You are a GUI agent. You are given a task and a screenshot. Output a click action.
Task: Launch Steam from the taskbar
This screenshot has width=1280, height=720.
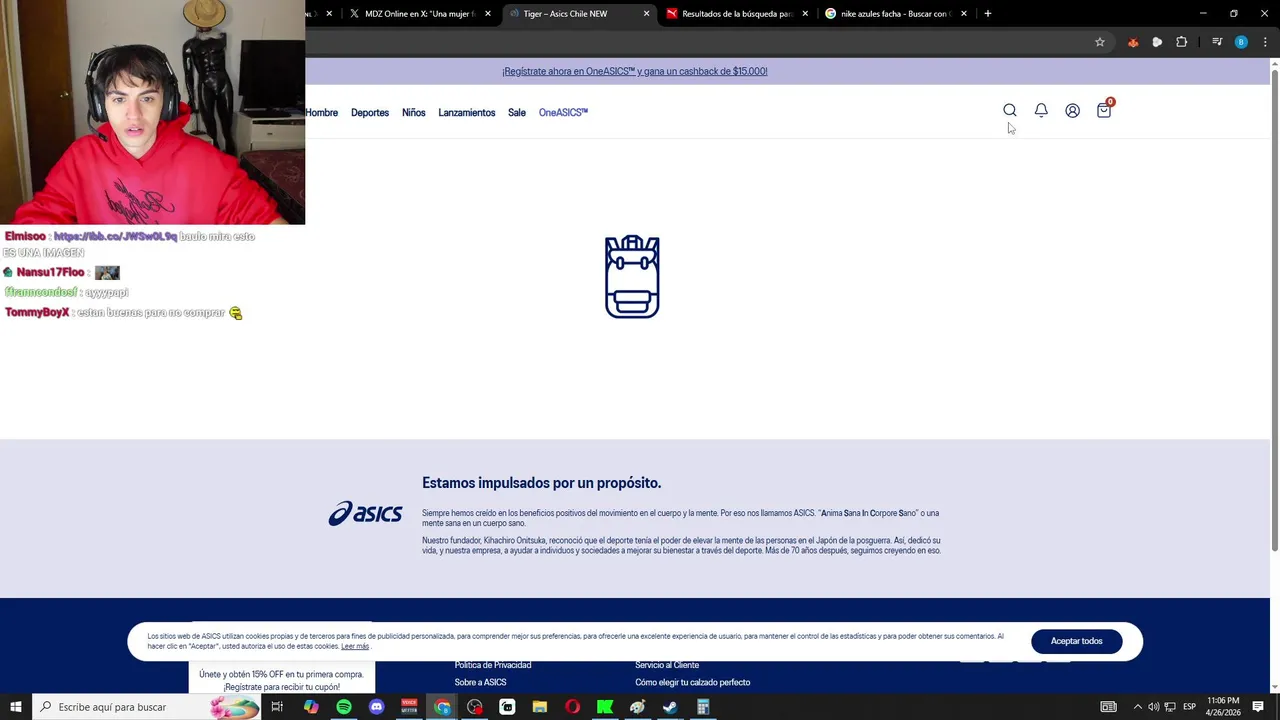[x=670, y=707]
